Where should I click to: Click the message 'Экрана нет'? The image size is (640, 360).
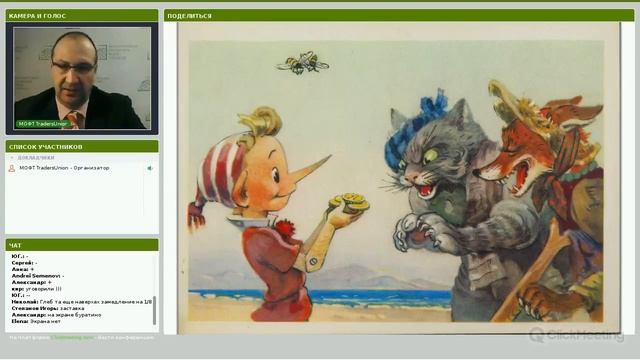click(36, 321)
